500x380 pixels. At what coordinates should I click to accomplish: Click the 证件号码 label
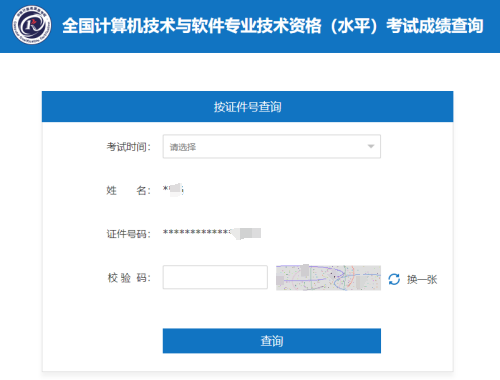[129, 234]
